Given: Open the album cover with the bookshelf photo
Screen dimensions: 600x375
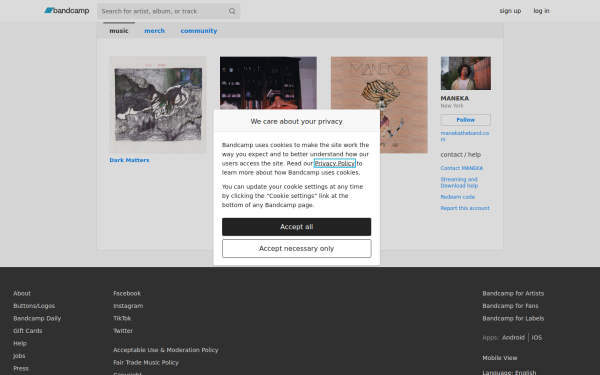Looking at the screenshot, I should tap(268, 83).
